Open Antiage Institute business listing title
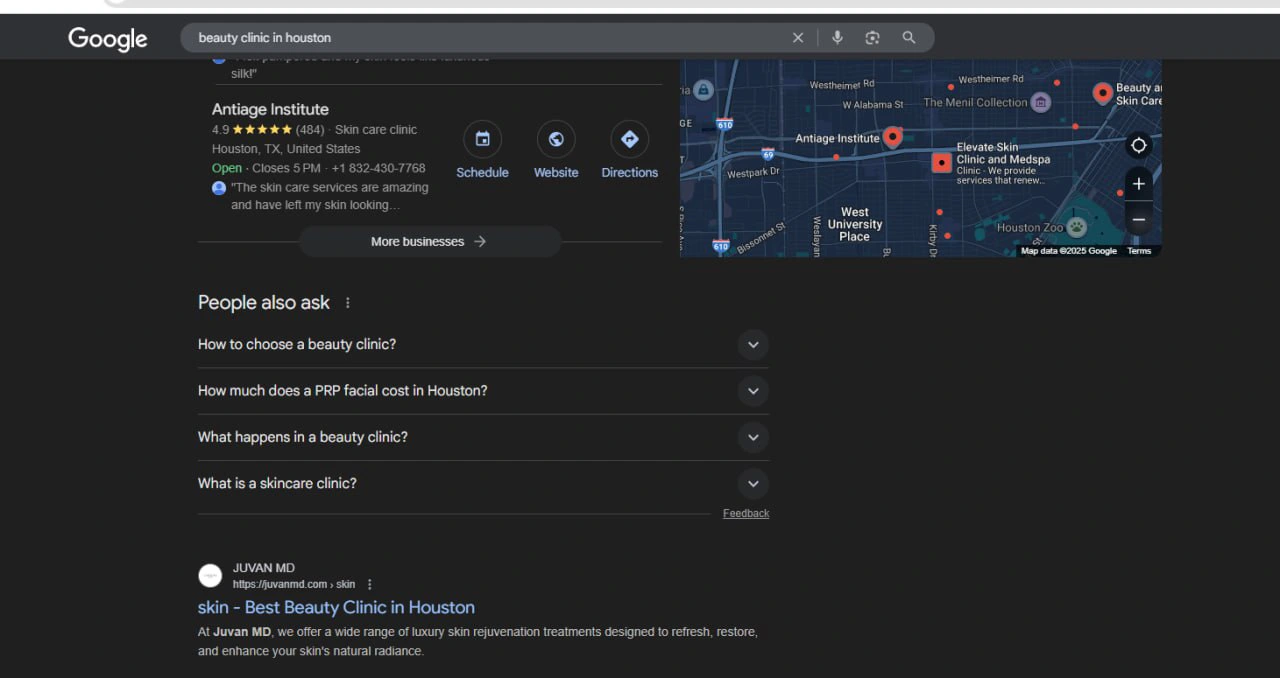Screen dimensions: 1280x678 coord(270,109)
